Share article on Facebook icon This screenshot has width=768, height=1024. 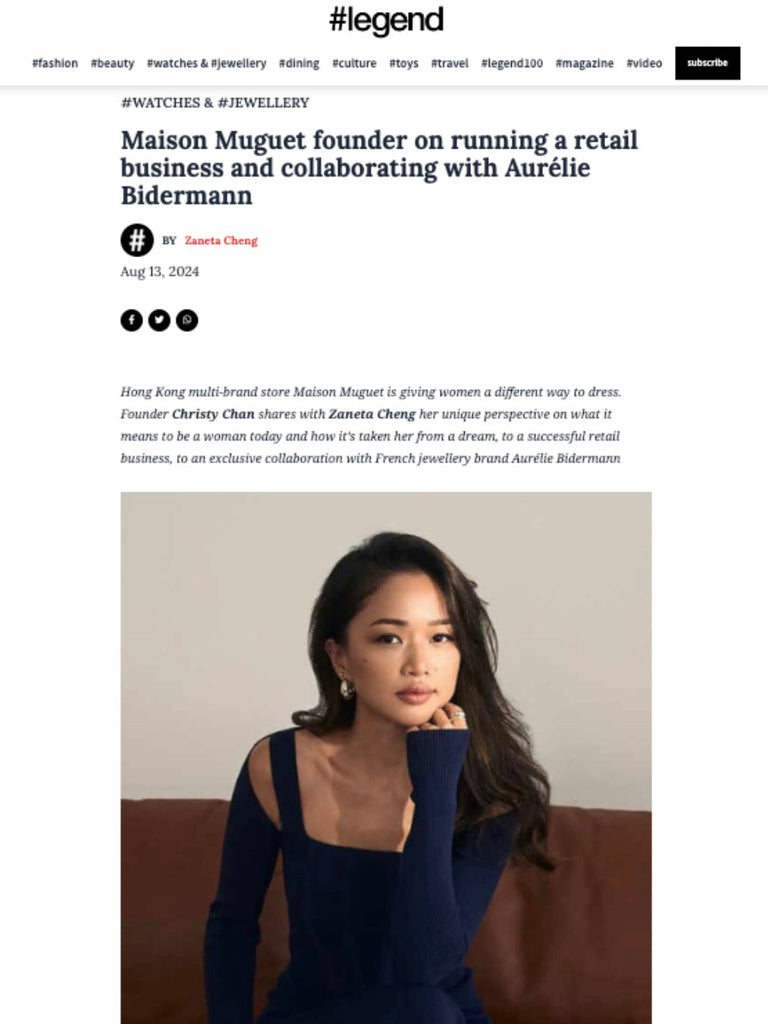pos(131,320)
